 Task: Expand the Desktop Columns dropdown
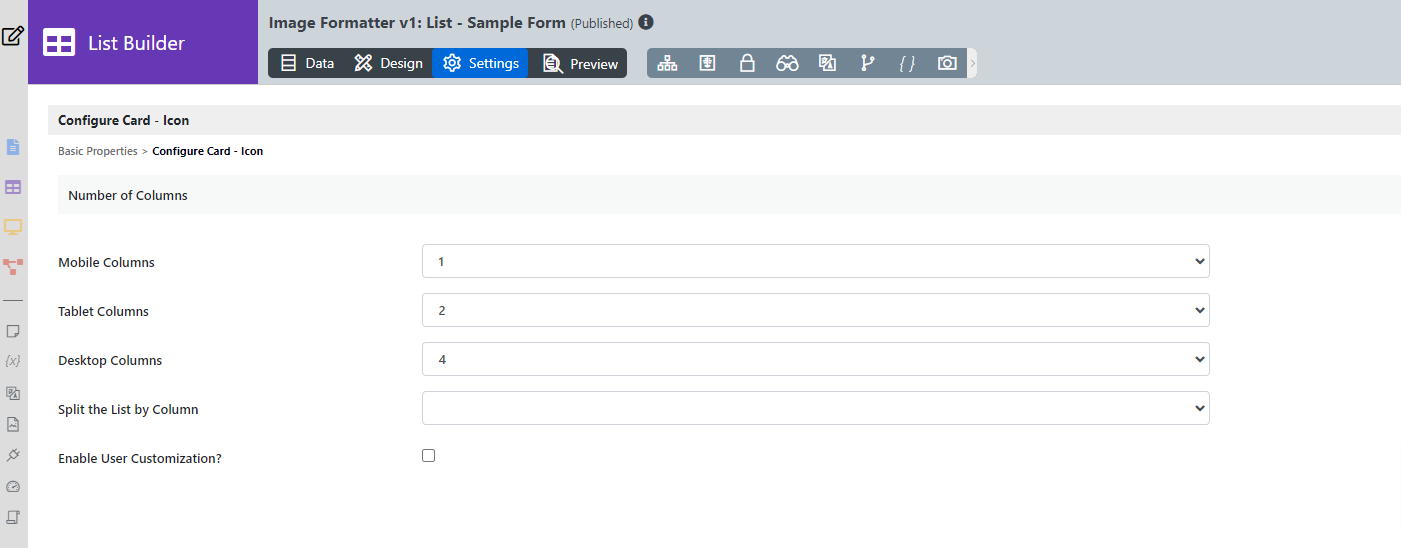click(815, 360)
